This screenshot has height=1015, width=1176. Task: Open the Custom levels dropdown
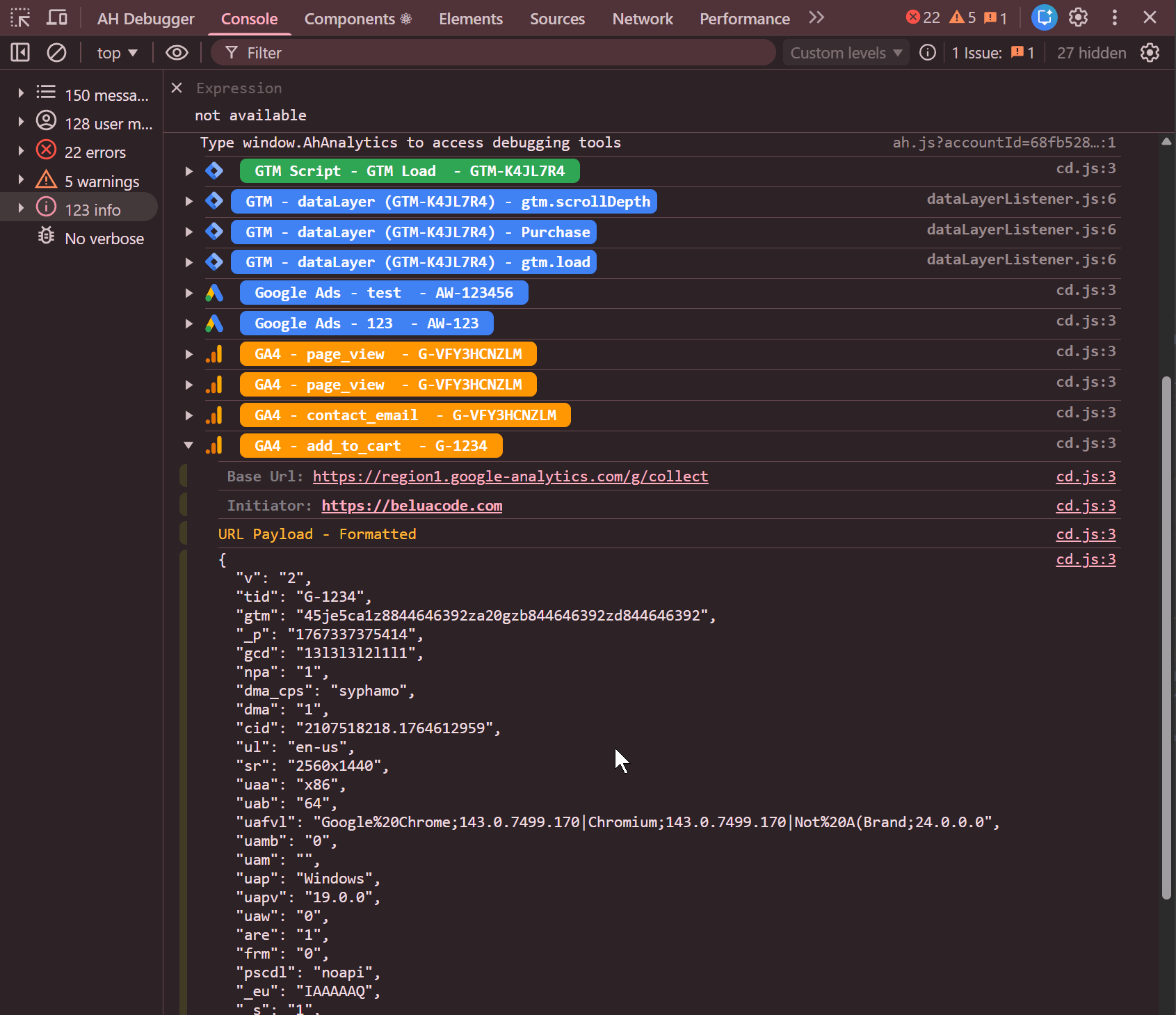[846, 53]
